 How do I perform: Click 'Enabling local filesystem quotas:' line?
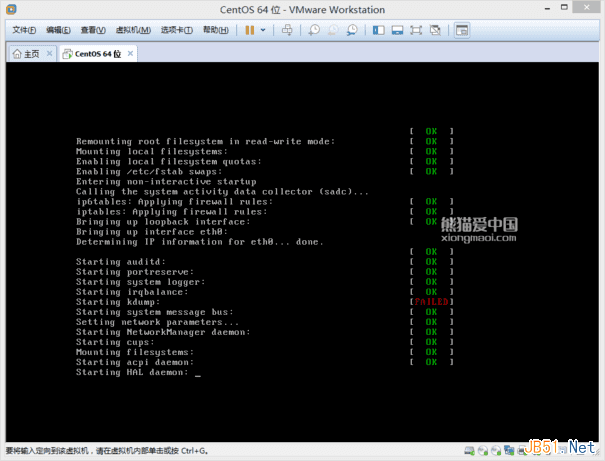tap(169, 162)
